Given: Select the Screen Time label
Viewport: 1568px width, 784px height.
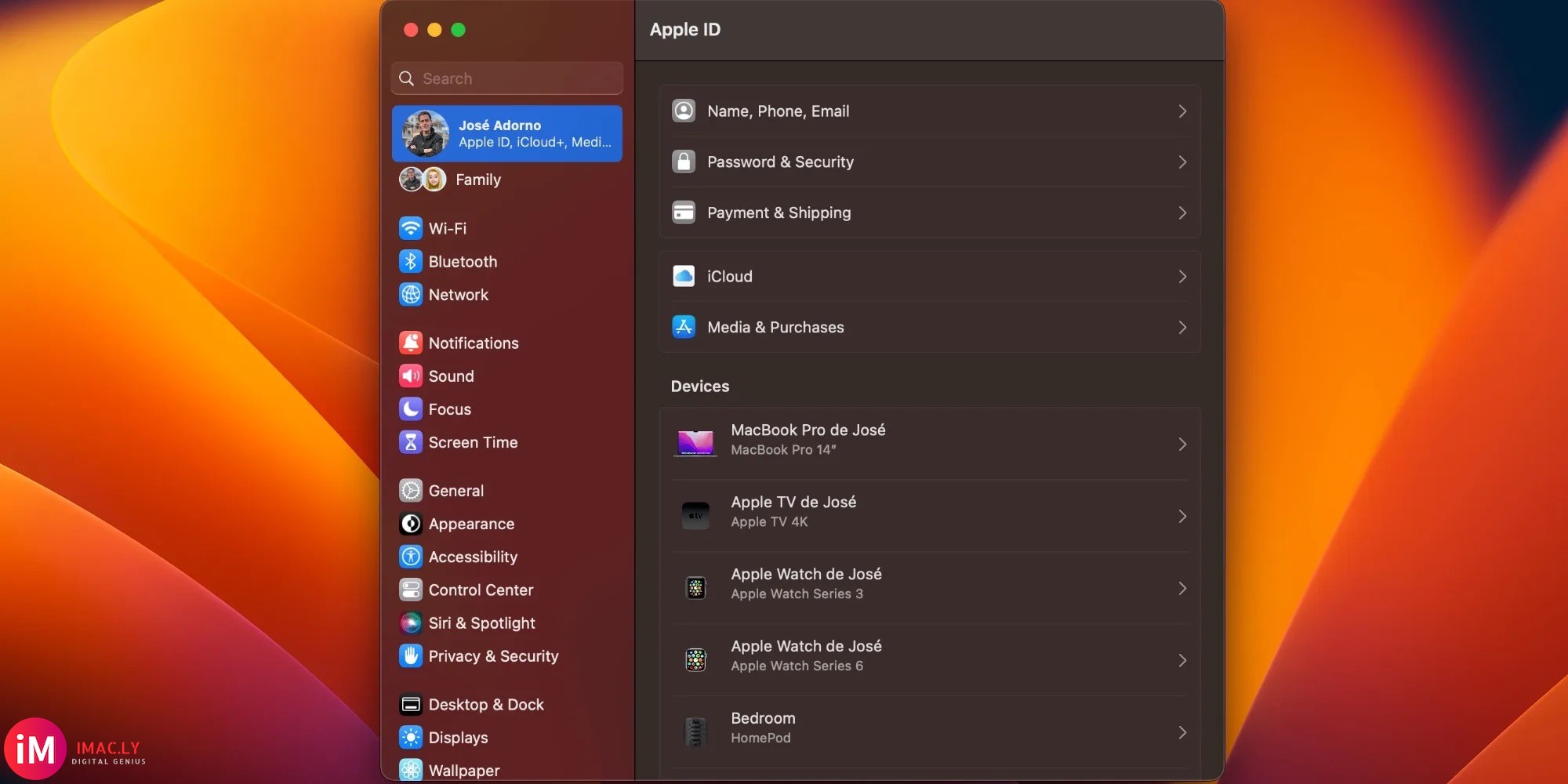Looking at the screenshot, I should [473, 442].
